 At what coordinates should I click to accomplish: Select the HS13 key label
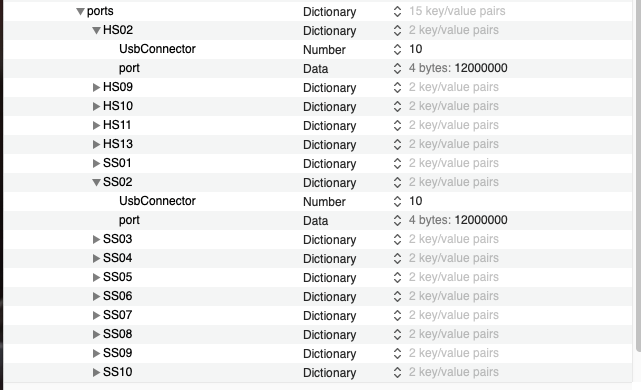point(118,144)
